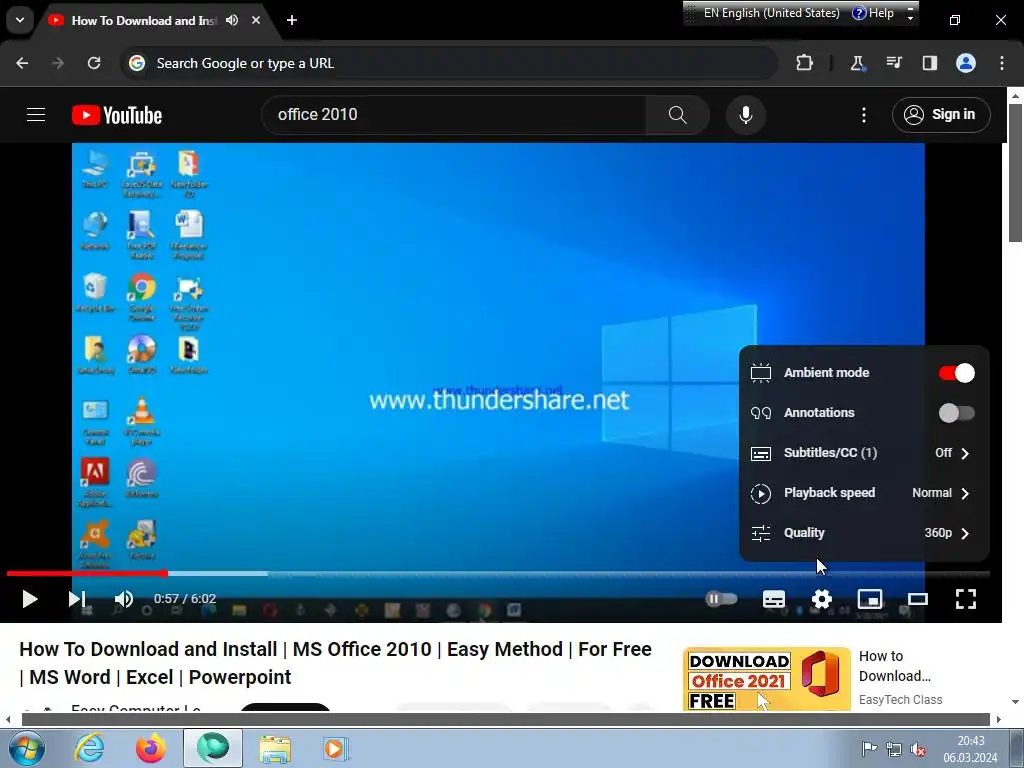Open the Chrome profile avatar
The image size is (1024, 768).
(x=966, y=63)
